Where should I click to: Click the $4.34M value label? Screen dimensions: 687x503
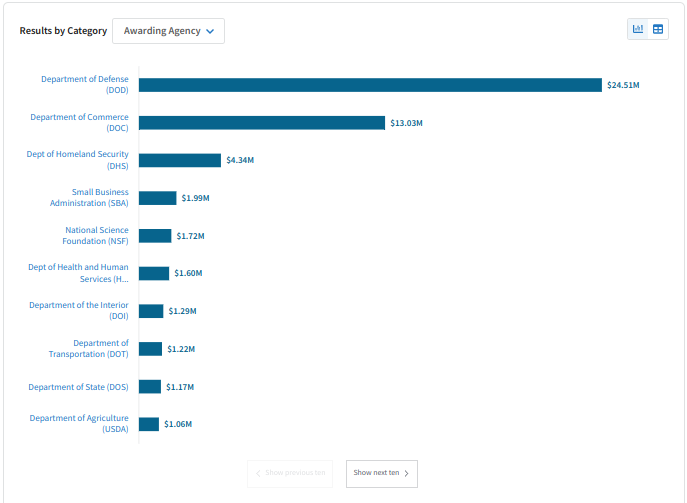240,160
